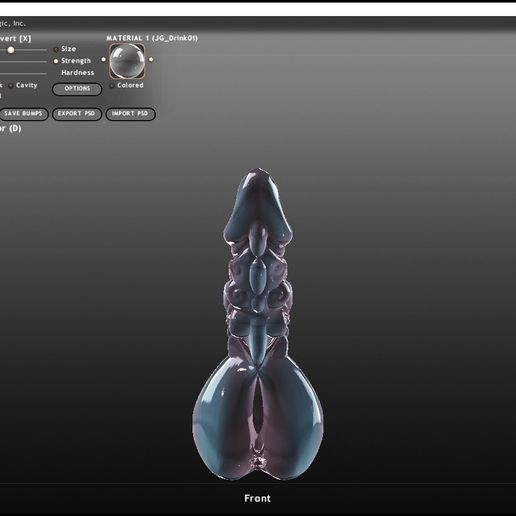The height and width of the screenshot is (516, 516).
Task: Toggle the Invert [X] label
Action: click(15, 39)
